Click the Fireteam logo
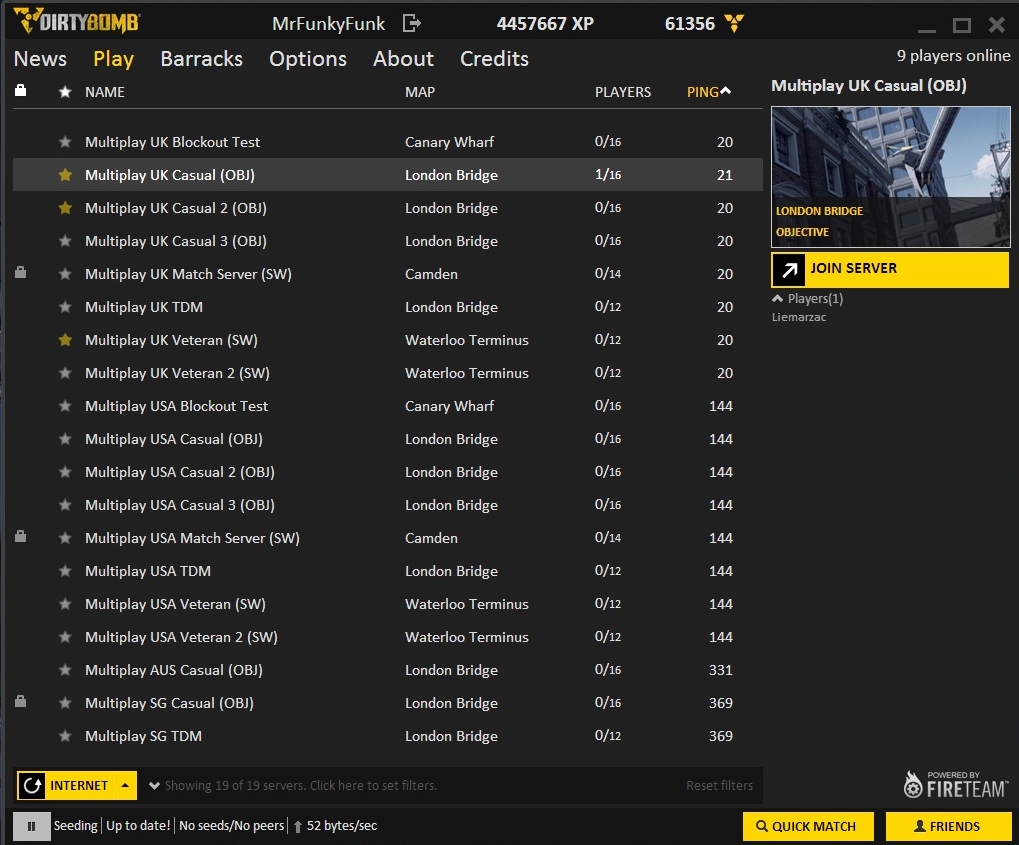Screen dimensions: 1019x845 click(x=955, y=784)
